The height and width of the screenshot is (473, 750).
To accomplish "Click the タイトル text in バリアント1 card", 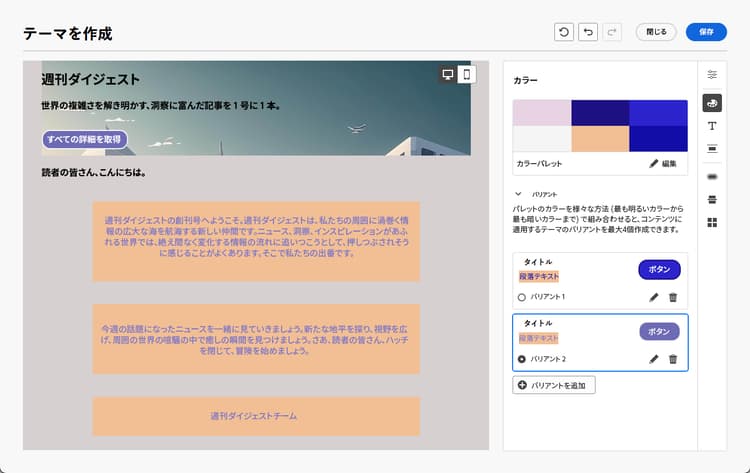I will (x=538, y=262).
